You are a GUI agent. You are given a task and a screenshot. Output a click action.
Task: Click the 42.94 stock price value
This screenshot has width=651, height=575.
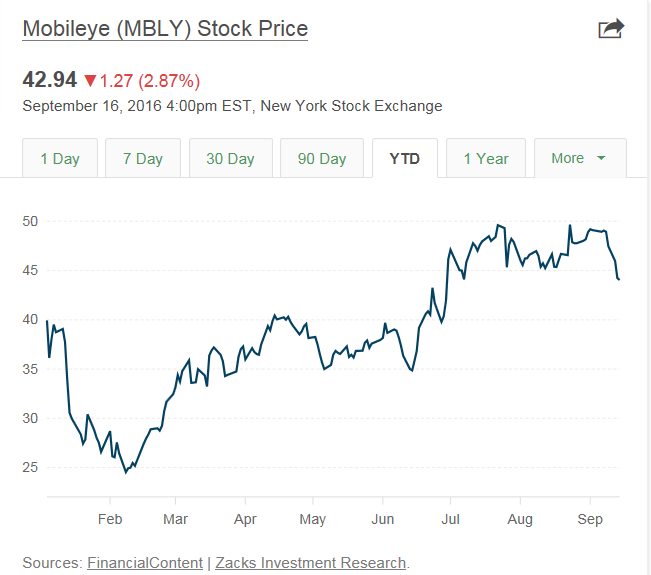point(49,81)
